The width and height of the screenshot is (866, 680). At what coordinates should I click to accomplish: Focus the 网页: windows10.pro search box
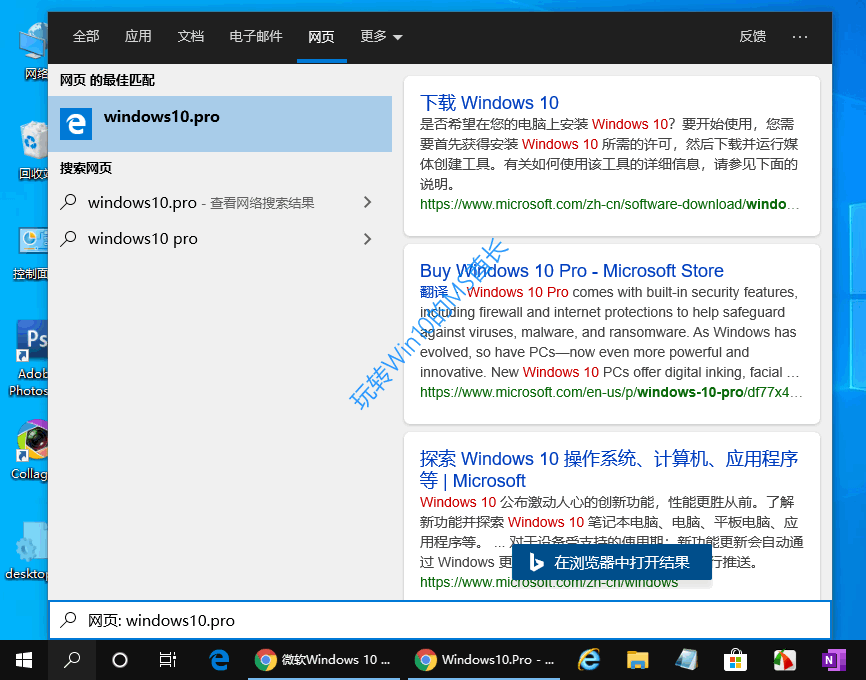click(x=440, y=620)
